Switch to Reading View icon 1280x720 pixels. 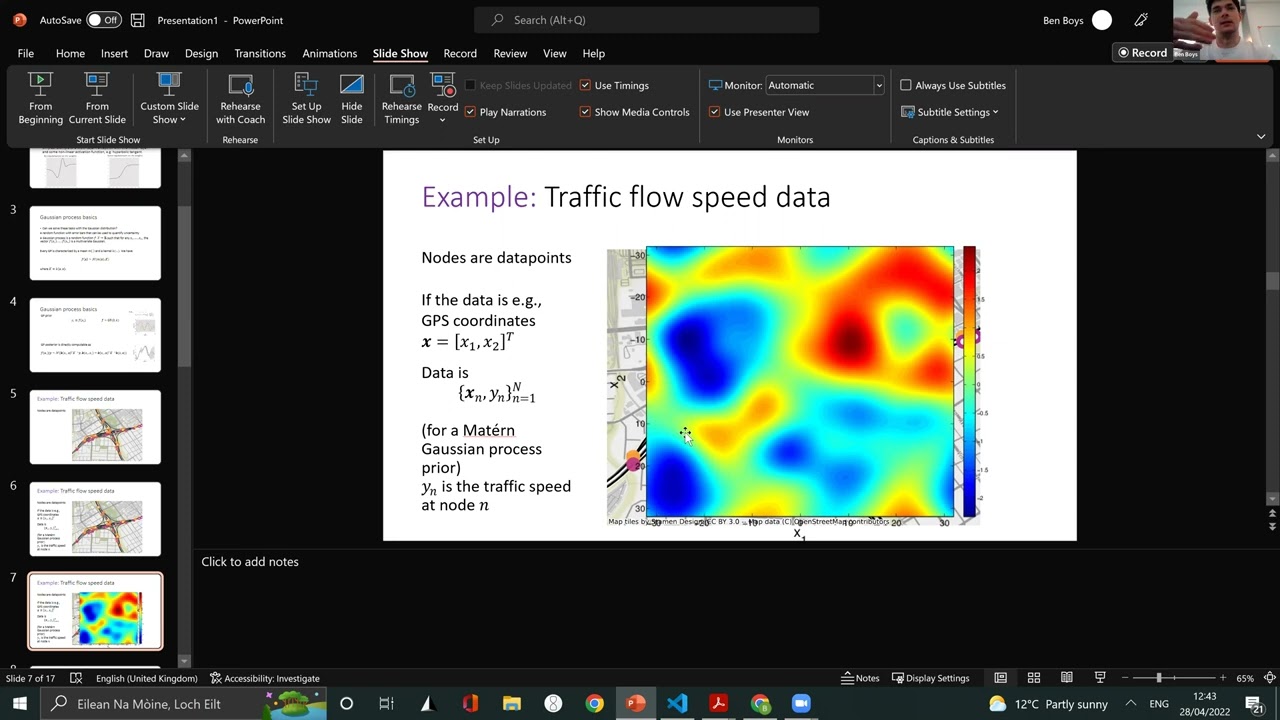coord(1067,678)
